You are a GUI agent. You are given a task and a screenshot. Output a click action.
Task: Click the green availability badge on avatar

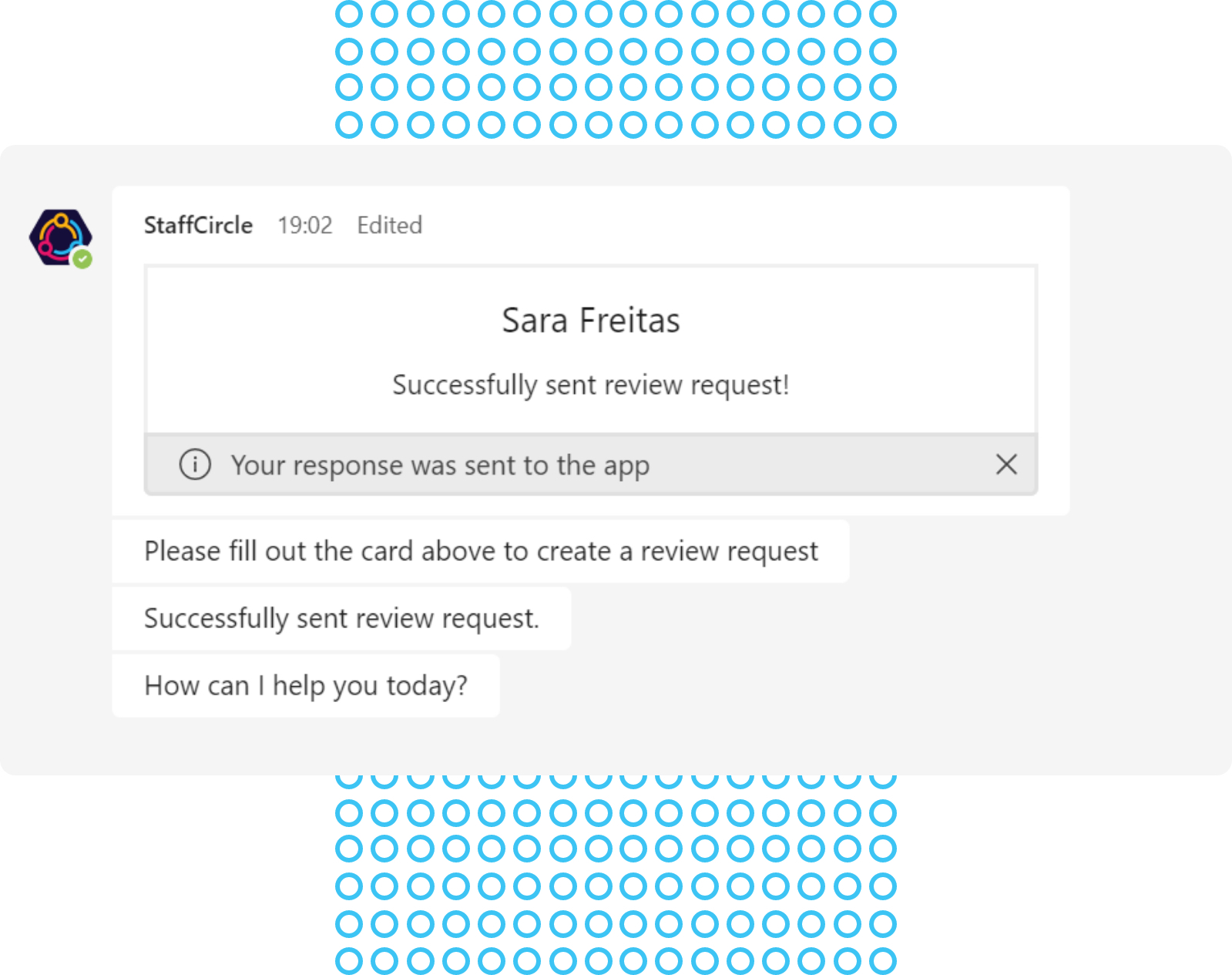tap(82, 259)
